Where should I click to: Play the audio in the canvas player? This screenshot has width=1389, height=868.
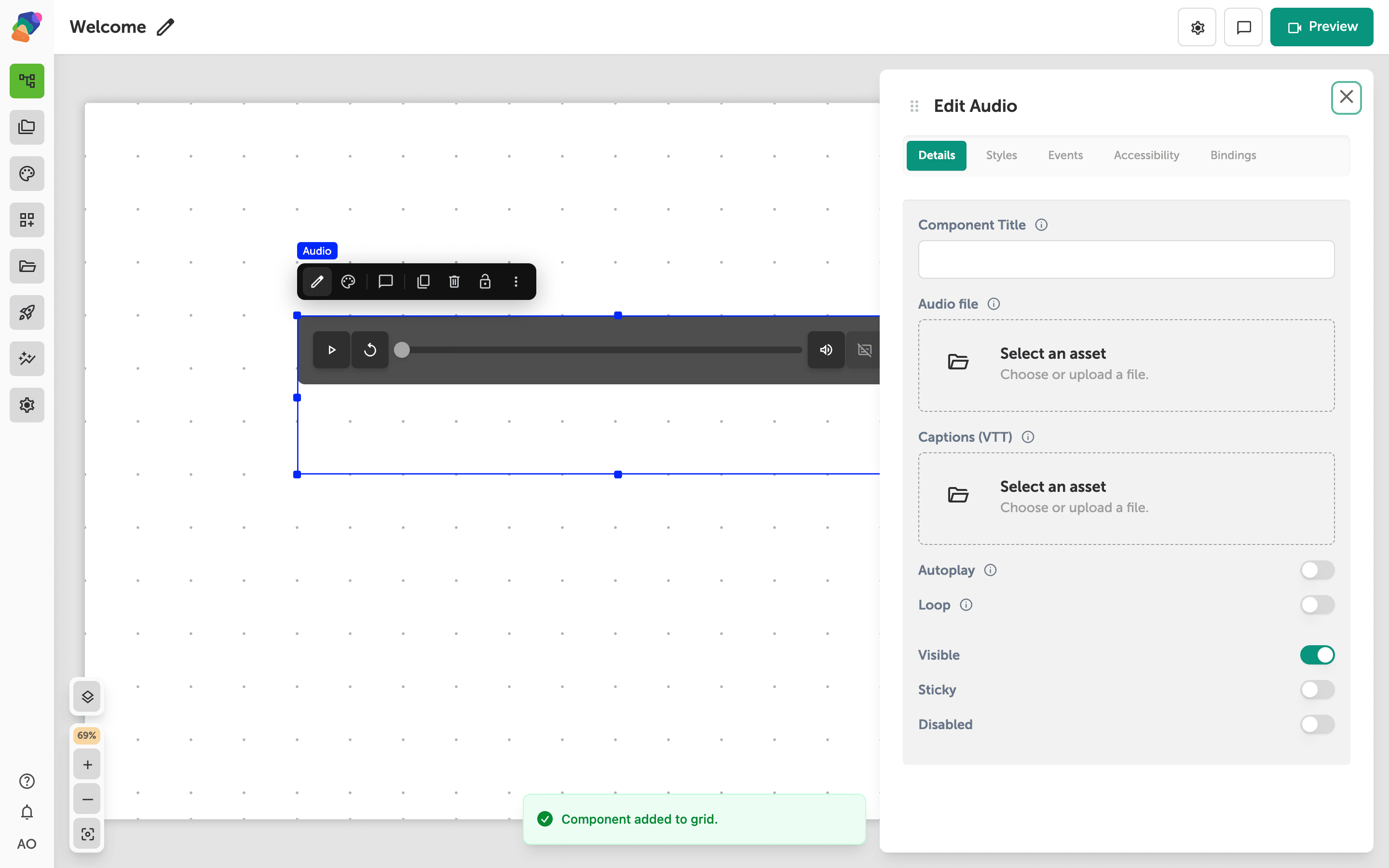click(x=331, y=350)
